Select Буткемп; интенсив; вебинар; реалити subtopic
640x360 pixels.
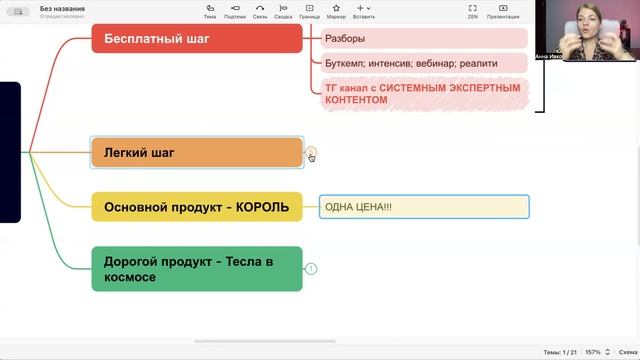point(424,63)
